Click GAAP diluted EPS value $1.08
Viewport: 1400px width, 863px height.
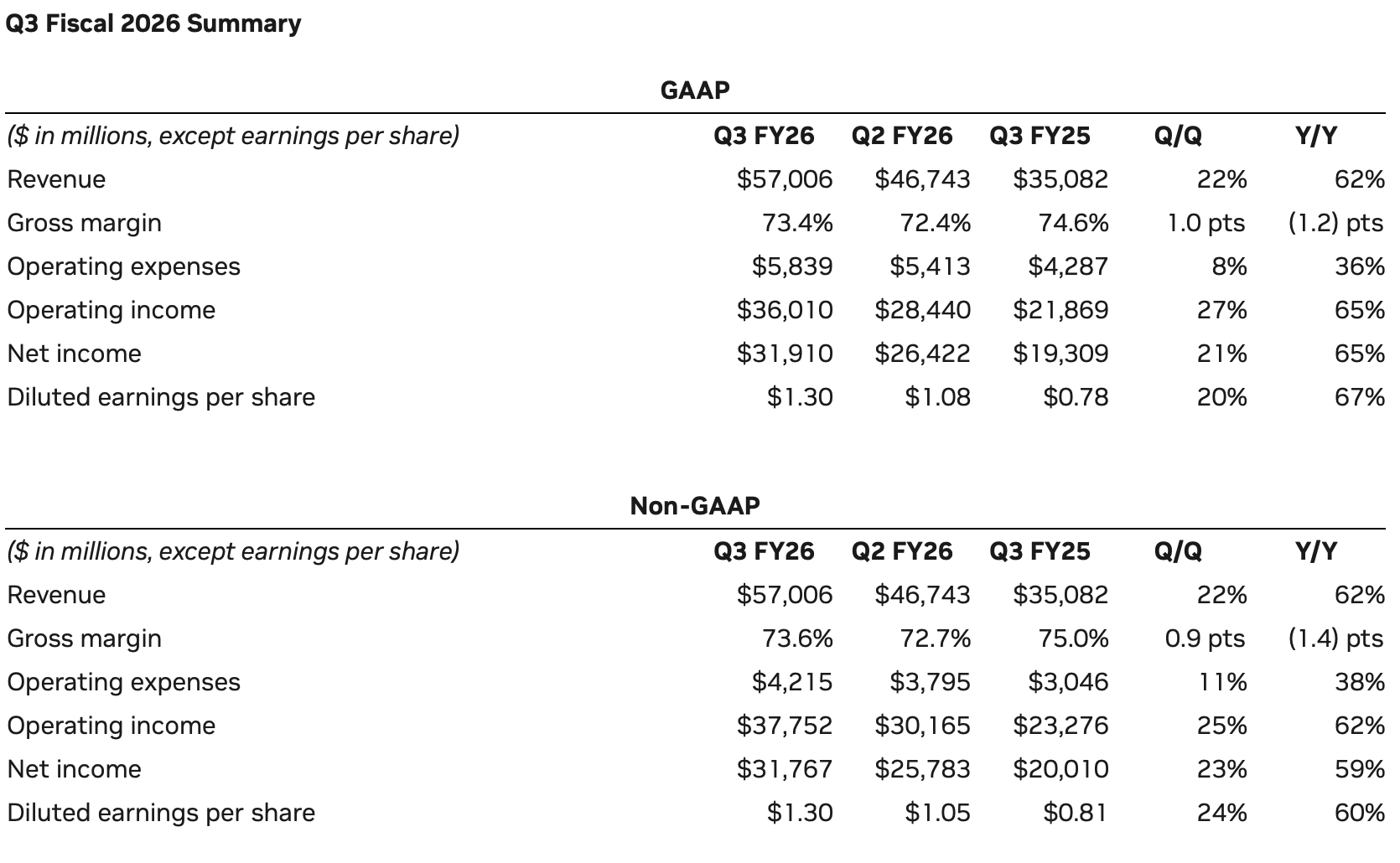pos(937,397)
